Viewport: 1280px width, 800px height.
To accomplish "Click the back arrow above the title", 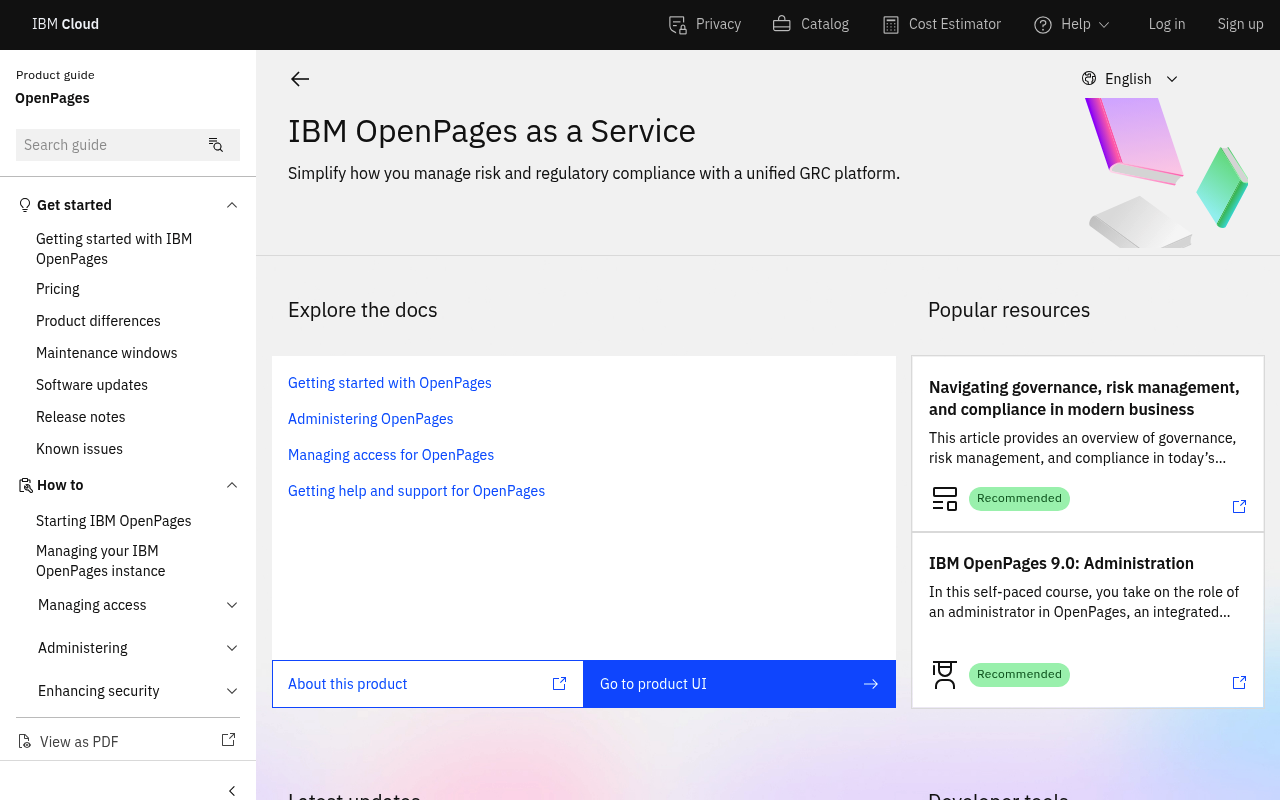I will tap(300, 79).
